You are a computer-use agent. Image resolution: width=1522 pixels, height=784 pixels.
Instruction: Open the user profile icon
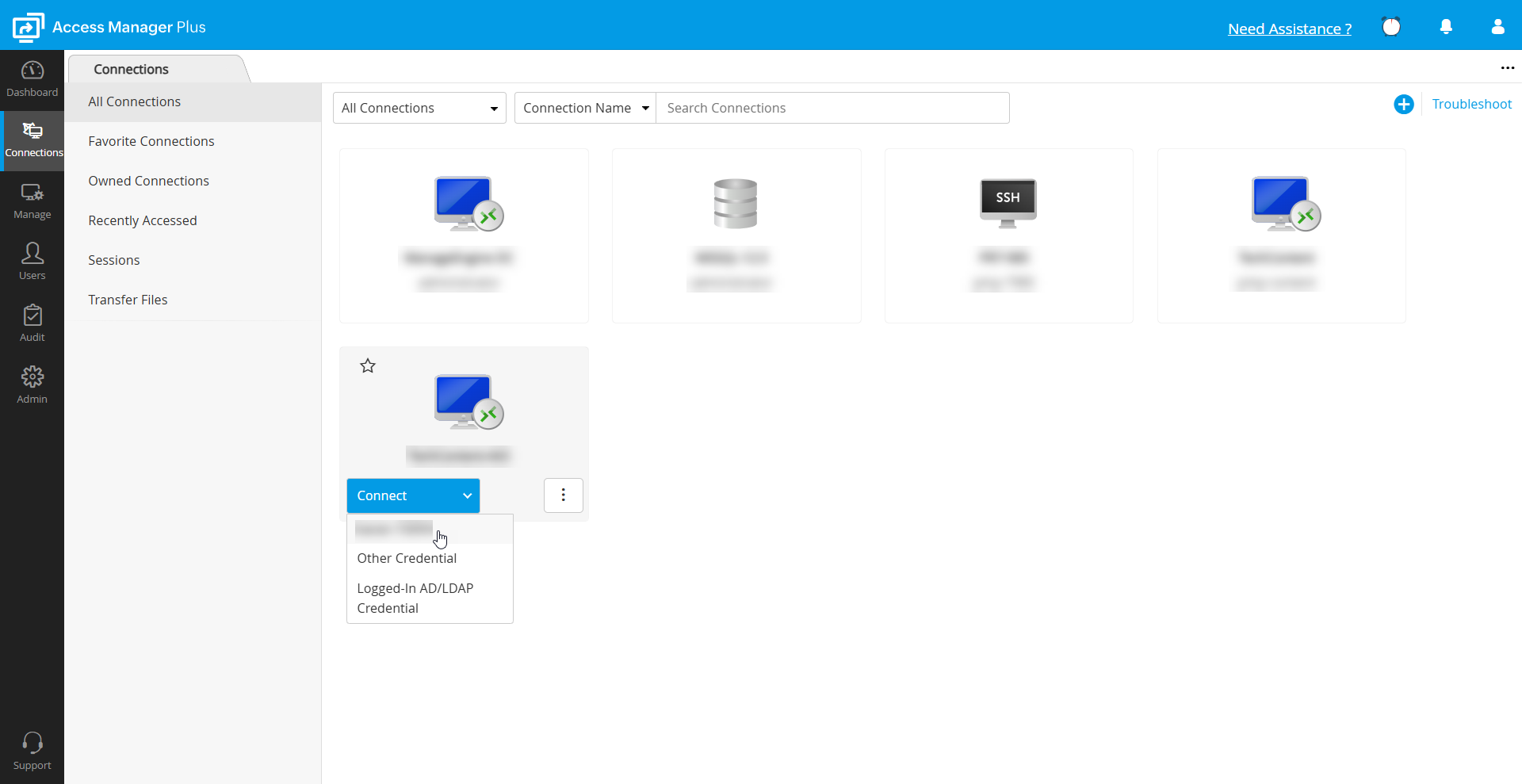[1497, 27]
